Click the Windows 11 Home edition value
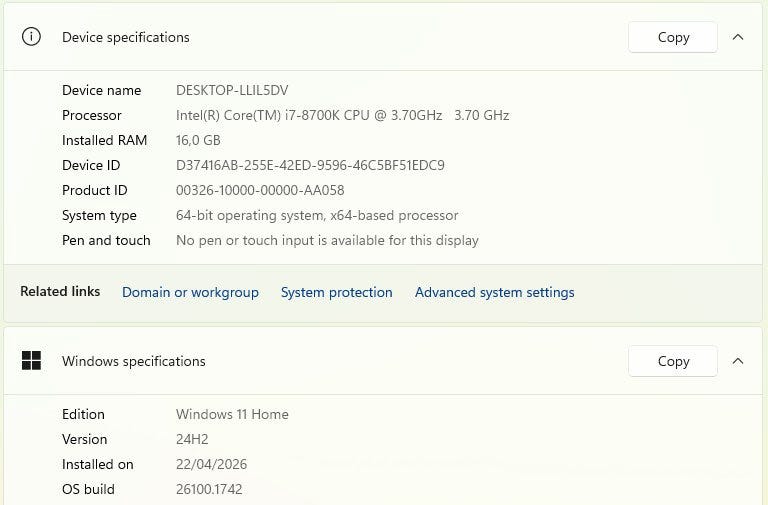The width and height of the screenshot is (768, 505). pyautogui.click(x=232, y=414)
